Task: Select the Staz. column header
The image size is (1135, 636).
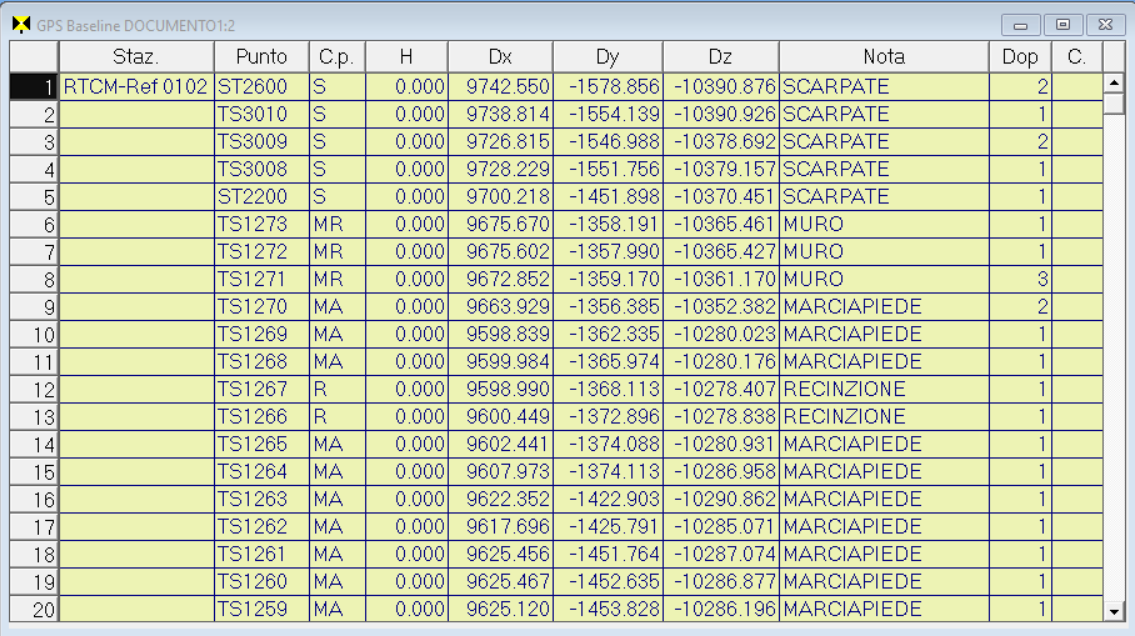Action: (136, 58)
